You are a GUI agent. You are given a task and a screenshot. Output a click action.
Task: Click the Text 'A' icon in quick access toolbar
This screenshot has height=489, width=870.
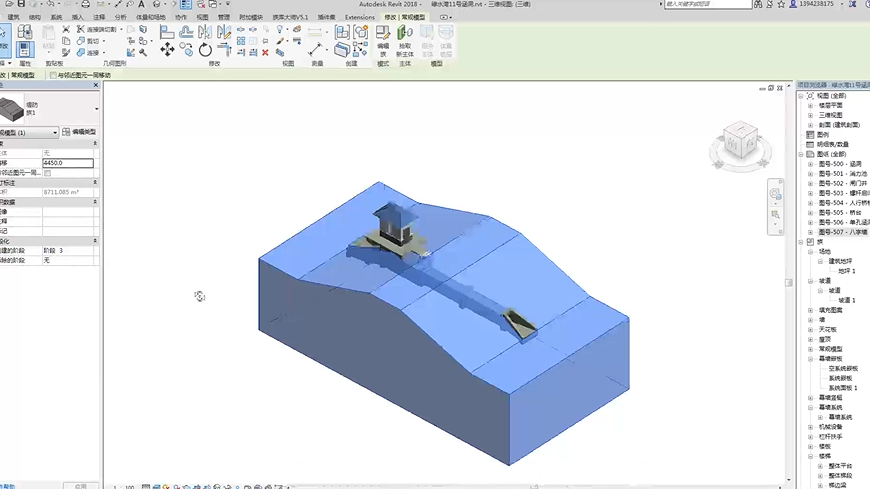tap(141, 4)
